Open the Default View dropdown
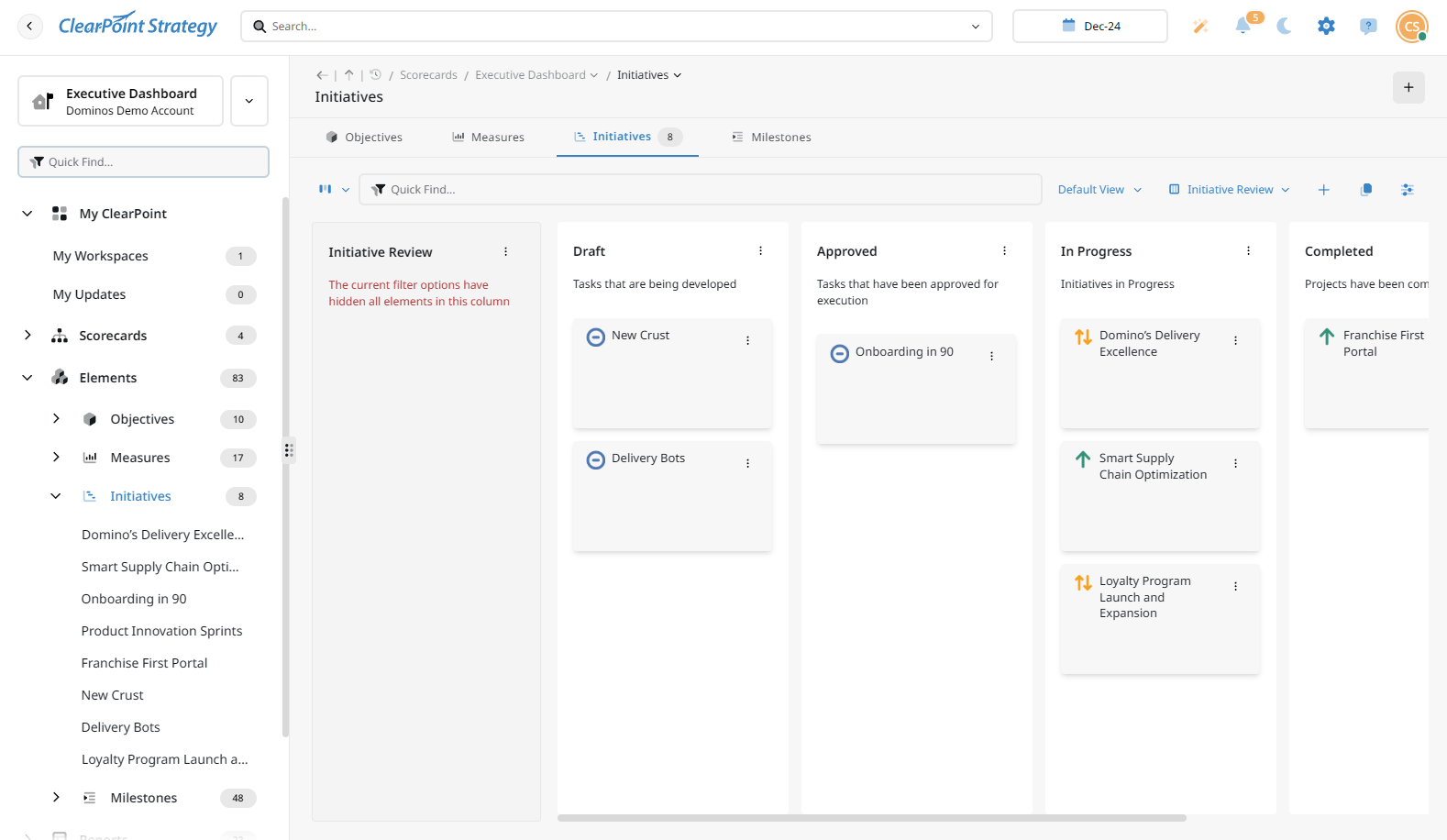Image resolution: width=1447 pixels, height=840 pixels. 1099,190
